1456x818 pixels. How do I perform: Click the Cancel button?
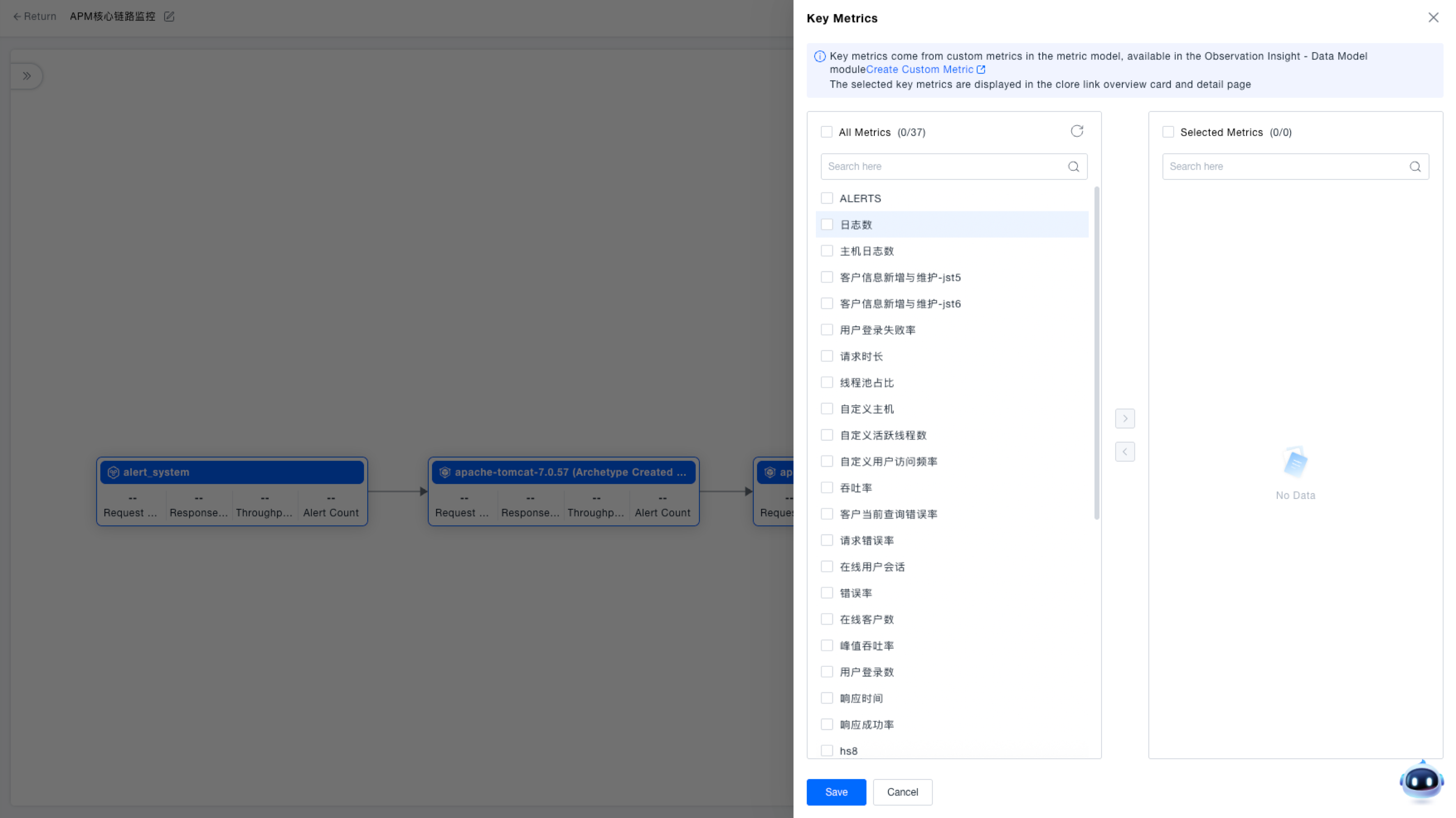(x=902, y=792)
